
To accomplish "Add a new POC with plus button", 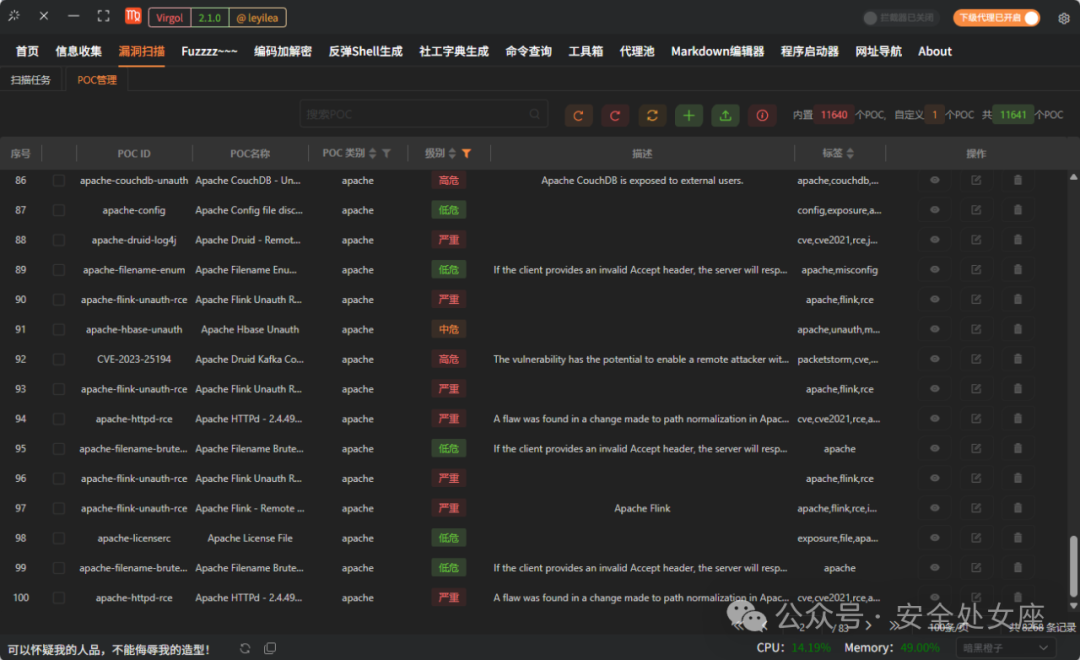I will click(x=689, y=115).
